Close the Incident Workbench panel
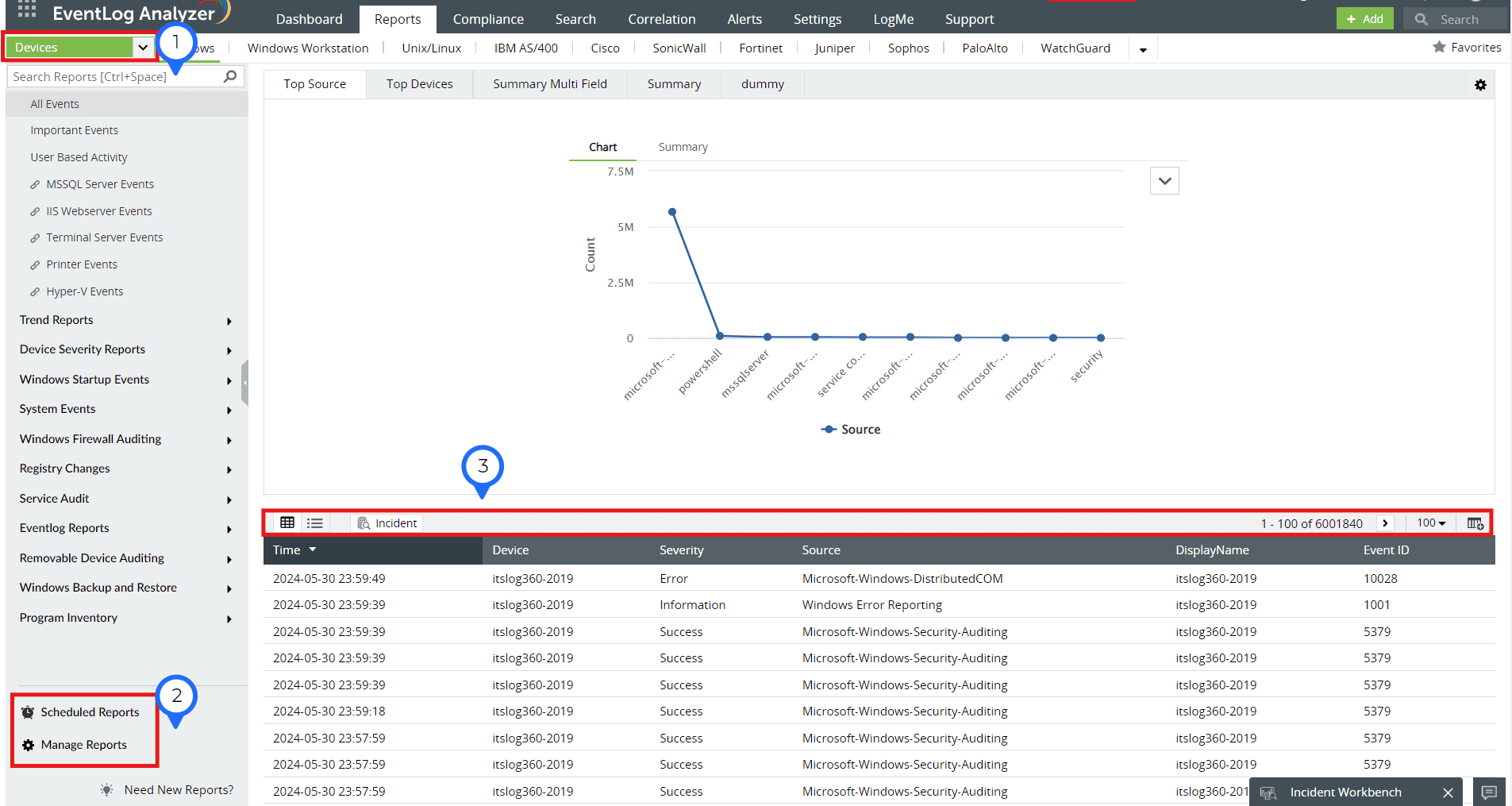1512x806 pixels. [1448, 793]
